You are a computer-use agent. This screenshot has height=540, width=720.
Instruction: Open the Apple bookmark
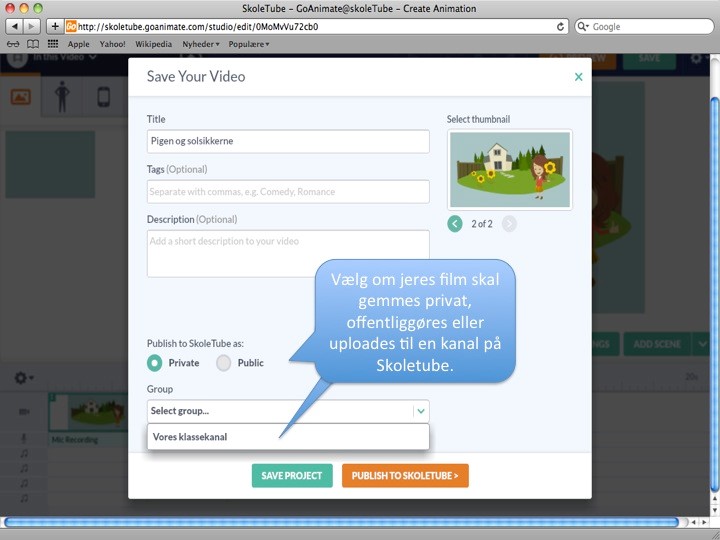[x=79, y=44]
